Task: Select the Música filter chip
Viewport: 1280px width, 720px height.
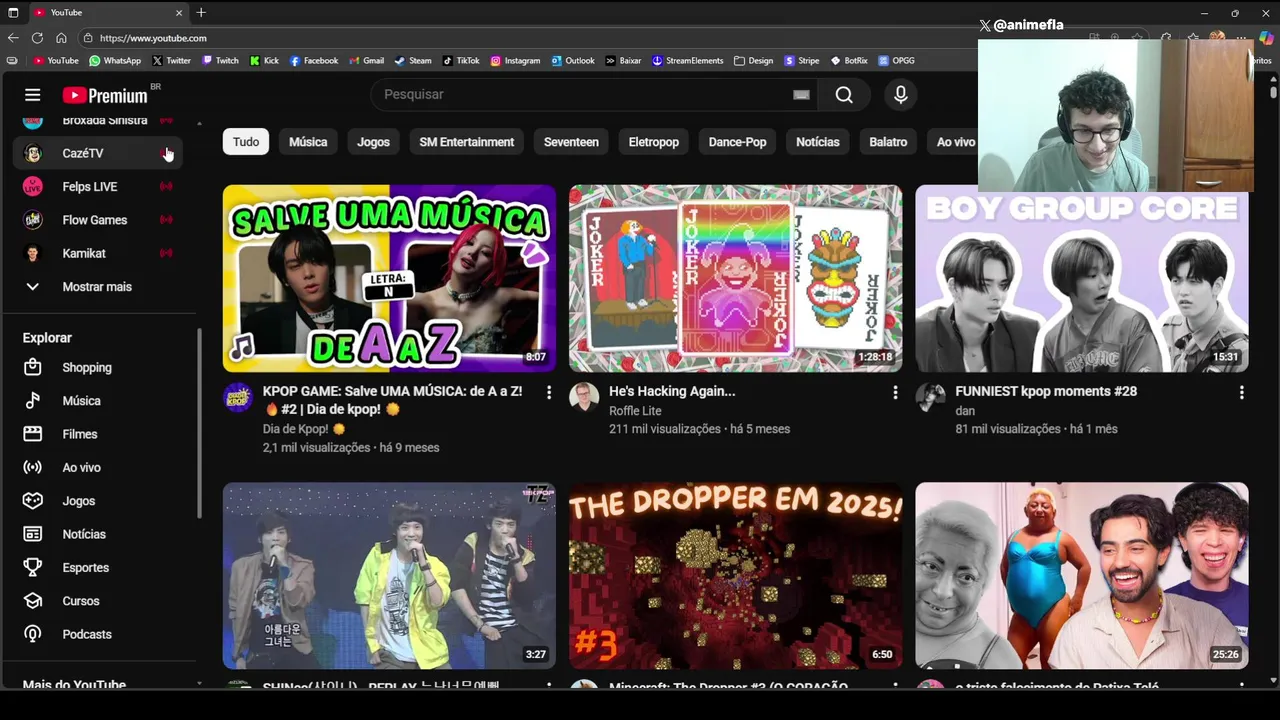Action: click(x=308, y=142)
